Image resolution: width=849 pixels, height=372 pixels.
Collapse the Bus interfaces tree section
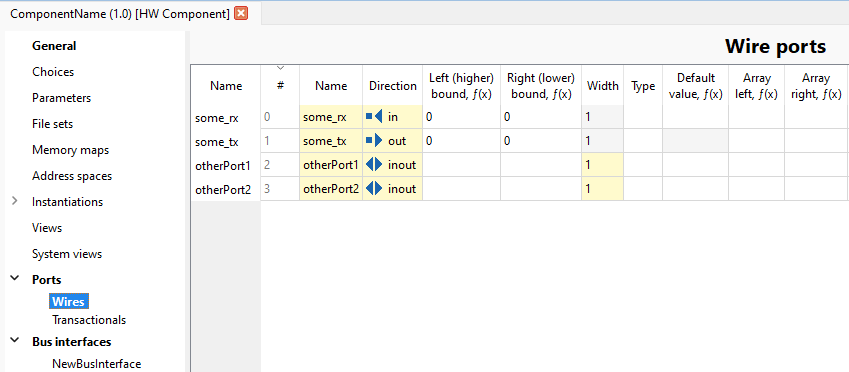pos(15,342)
